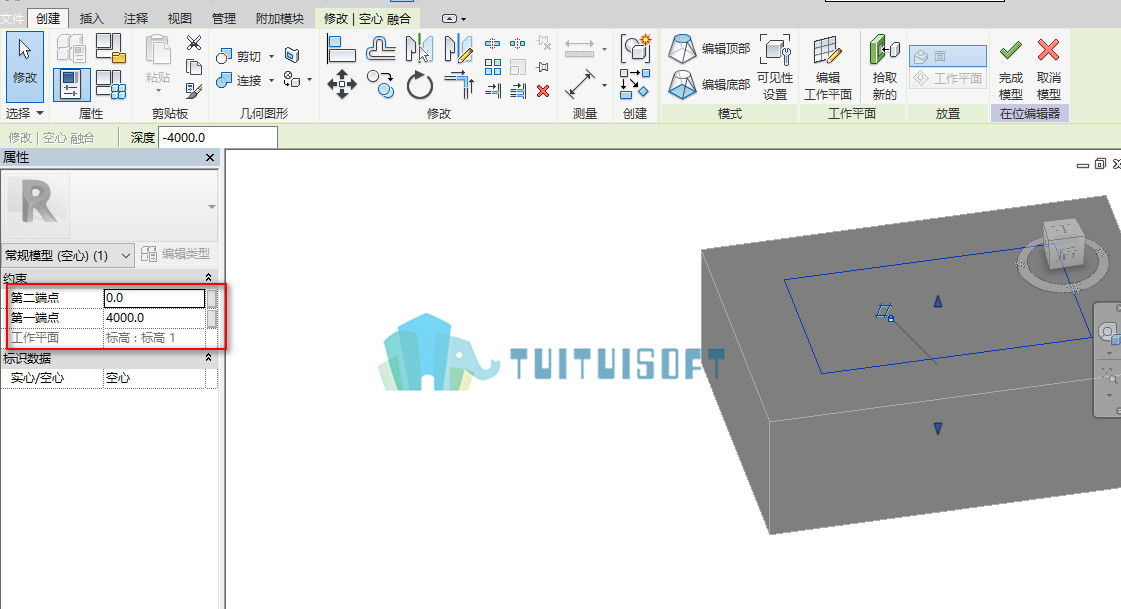Screen dimensions: 1121x609
Task: Select the Trim/Extend to Corner tool
Action: 458,84
